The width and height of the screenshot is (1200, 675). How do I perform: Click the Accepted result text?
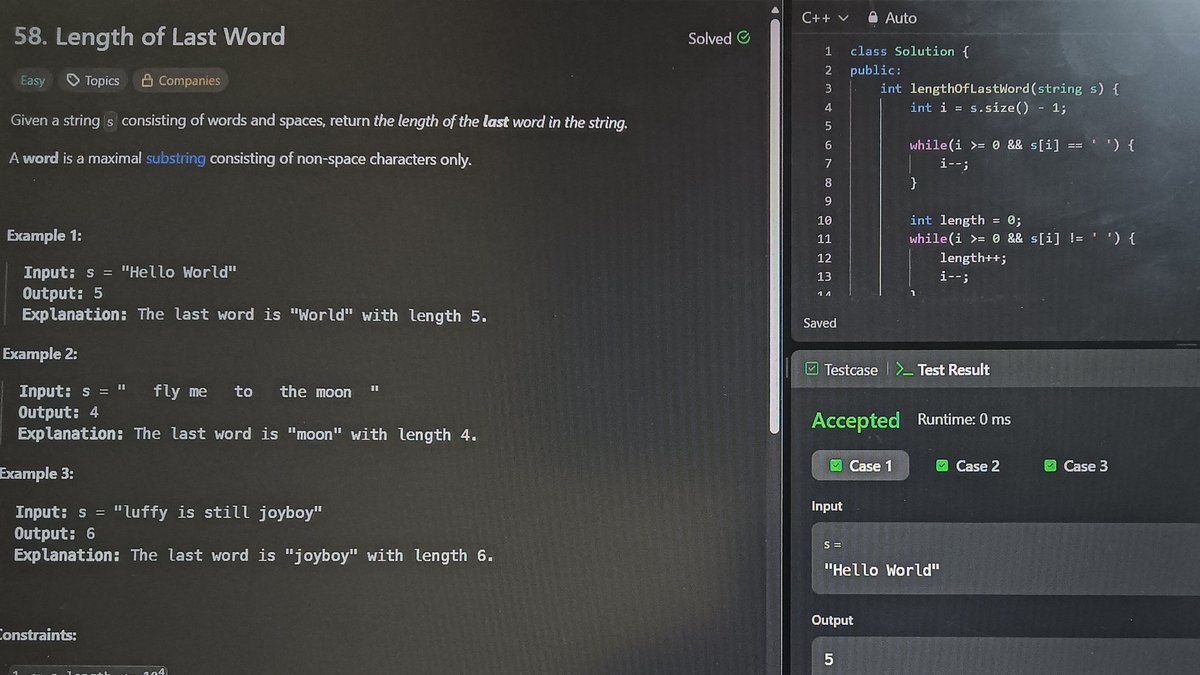(855, 420)
